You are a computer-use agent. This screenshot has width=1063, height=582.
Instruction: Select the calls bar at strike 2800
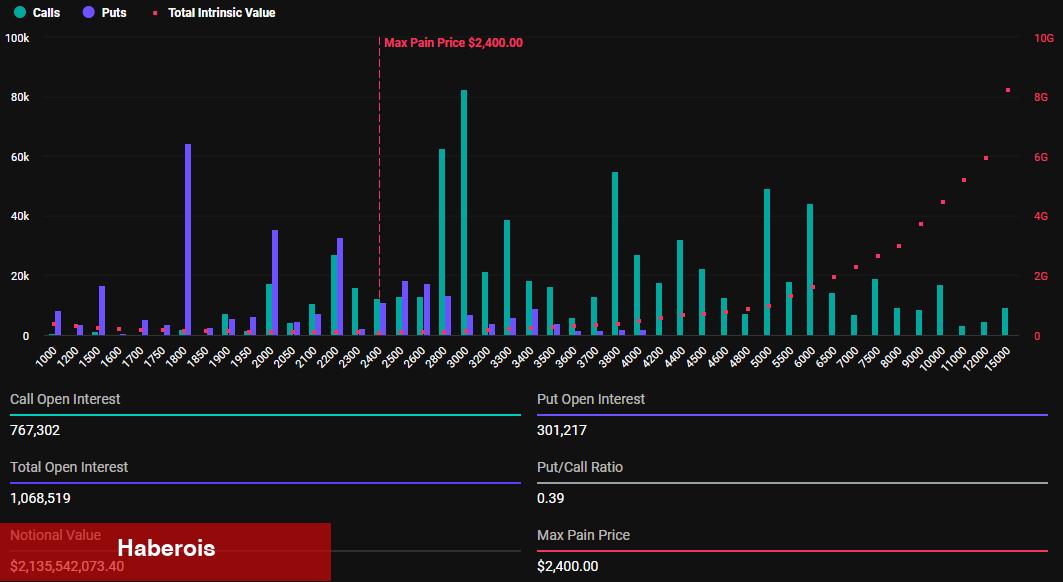pos(442,242)
